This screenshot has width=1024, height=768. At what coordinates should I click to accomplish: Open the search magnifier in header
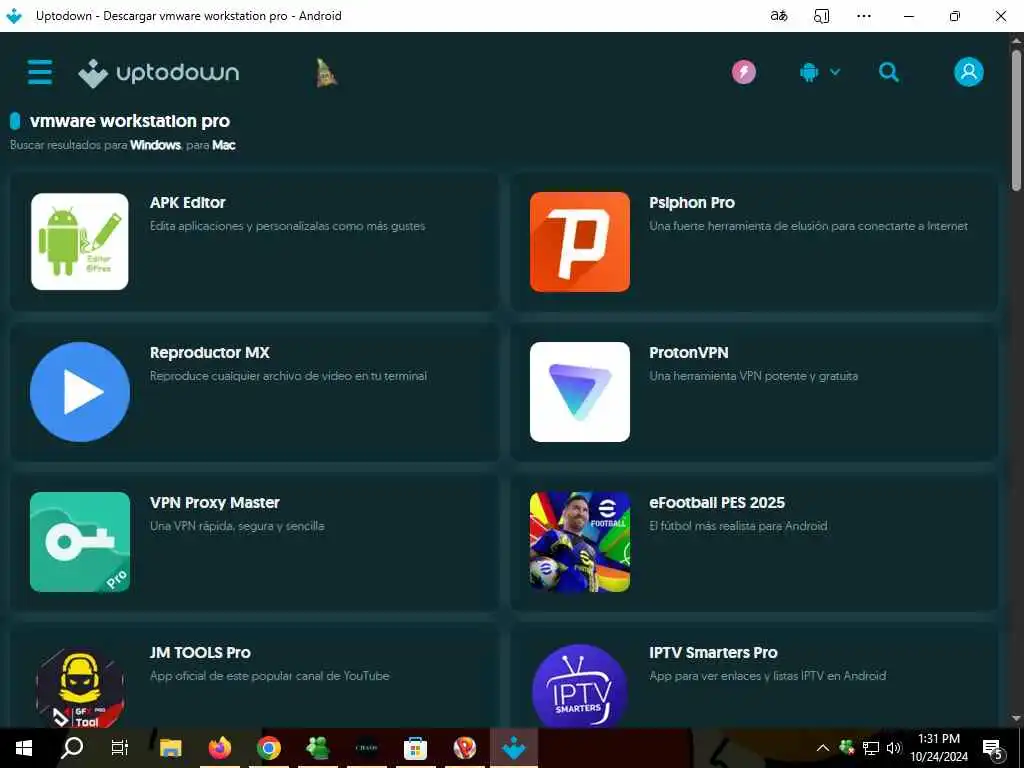pyautogui.click(x=889, y=72)
